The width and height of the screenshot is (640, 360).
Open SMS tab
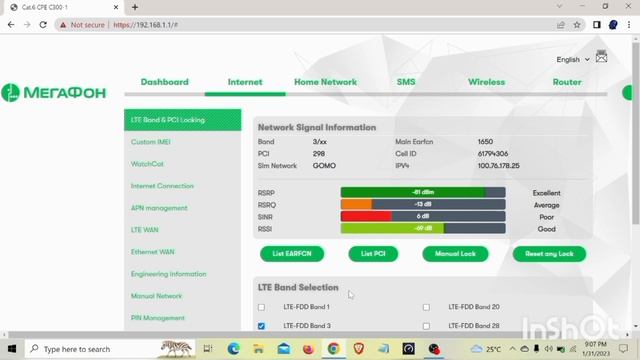(x=406, y=82)
